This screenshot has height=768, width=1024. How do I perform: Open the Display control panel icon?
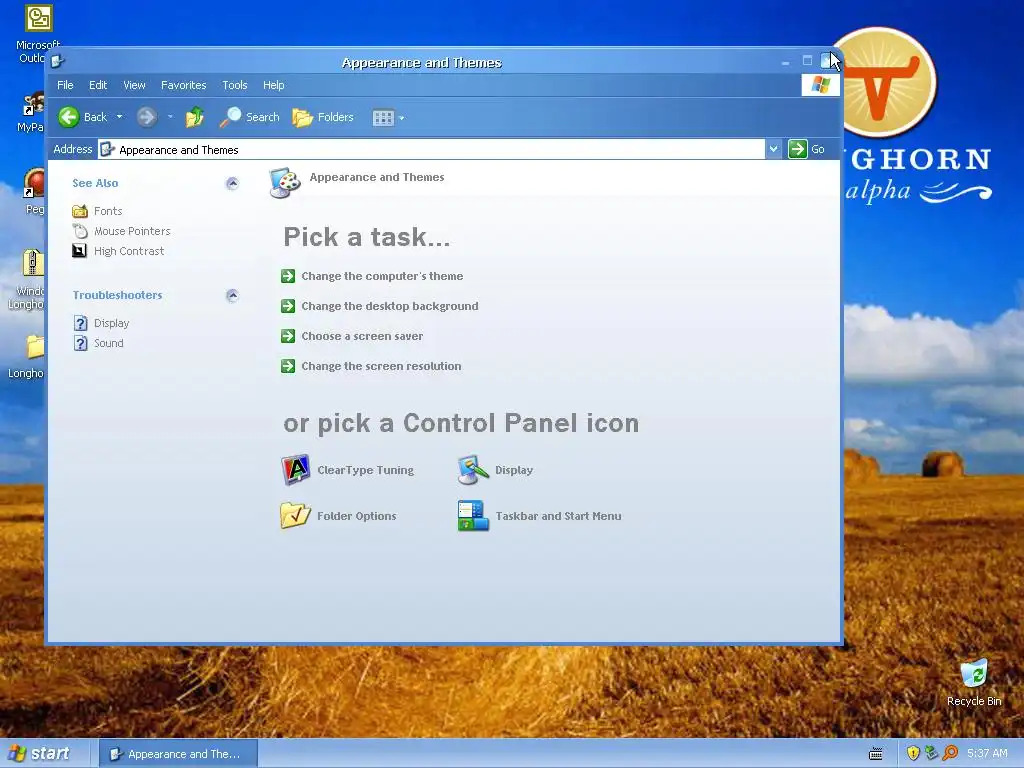[x=473, y=470]
